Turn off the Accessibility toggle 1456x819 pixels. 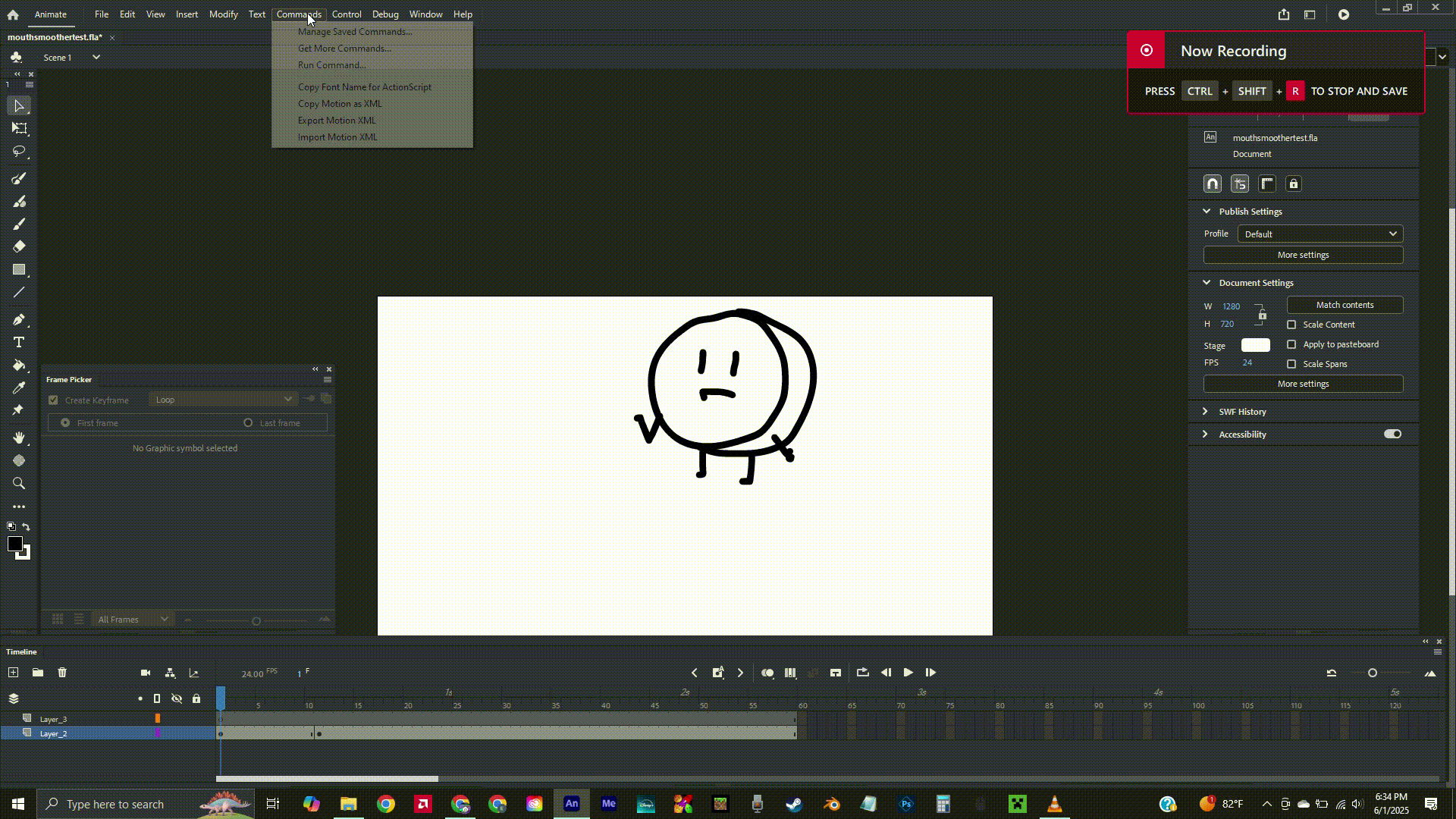click(x=1392, y=435)
